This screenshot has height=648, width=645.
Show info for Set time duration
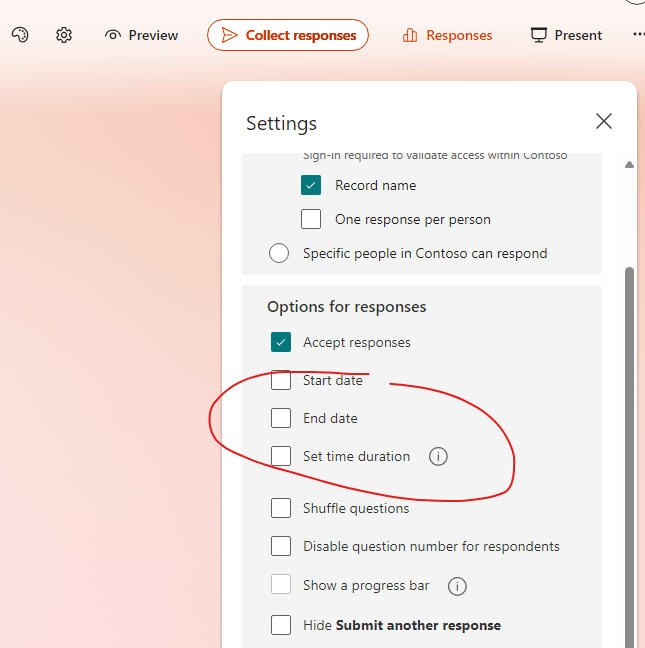click(438, 457)
